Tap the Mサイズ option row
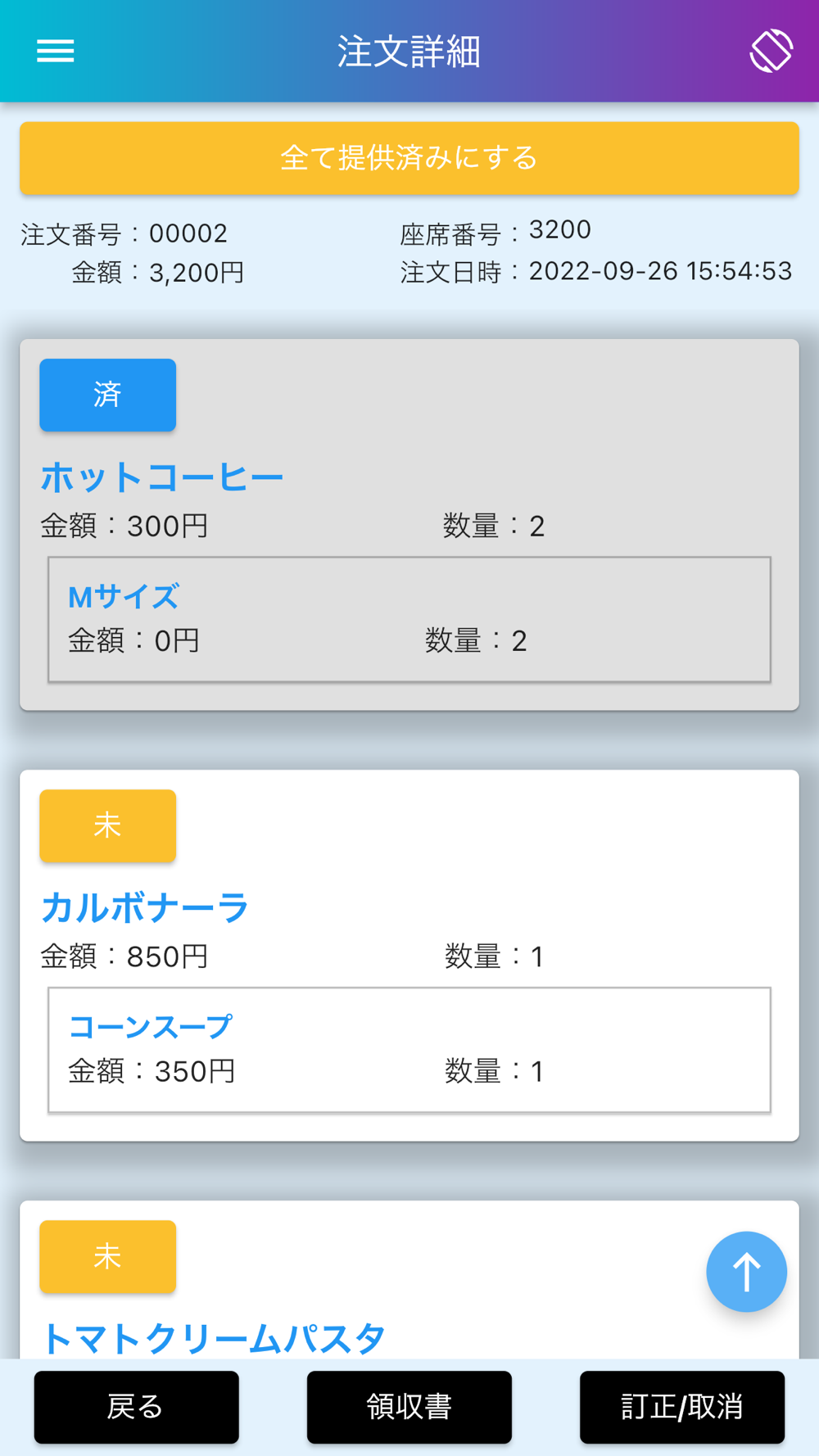The width and height of the screenshot is (819, 1456). [409, 619]
